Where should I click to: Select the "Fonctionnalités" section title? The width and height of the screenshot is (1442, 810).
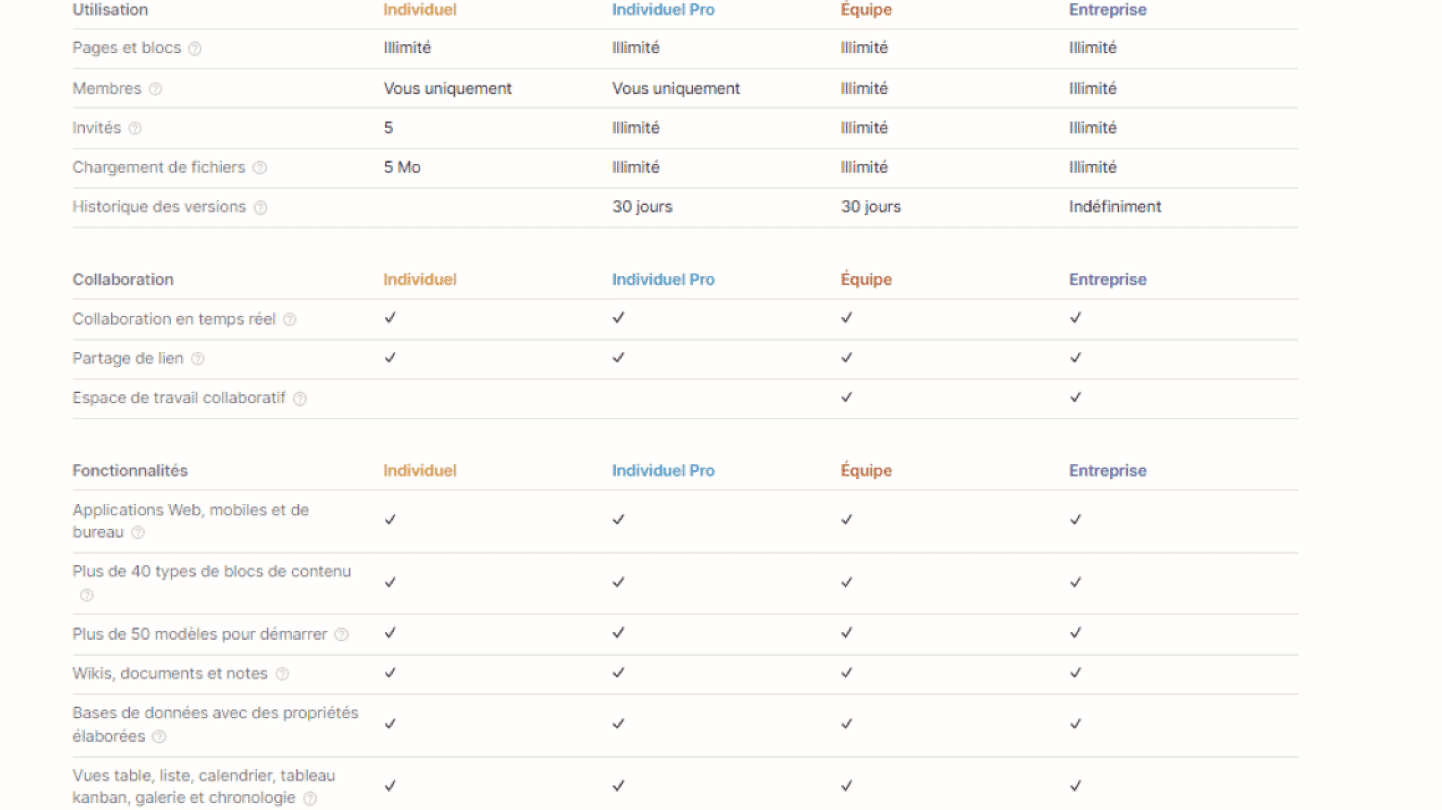pyautogui.click(x=130, y=470)
